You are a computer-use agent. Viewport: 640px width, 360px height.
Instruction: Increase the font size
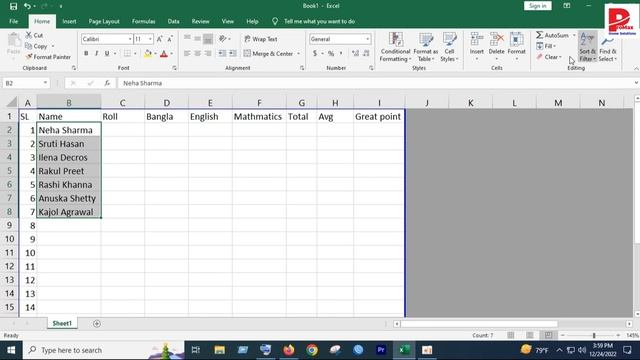click(160, 39)
